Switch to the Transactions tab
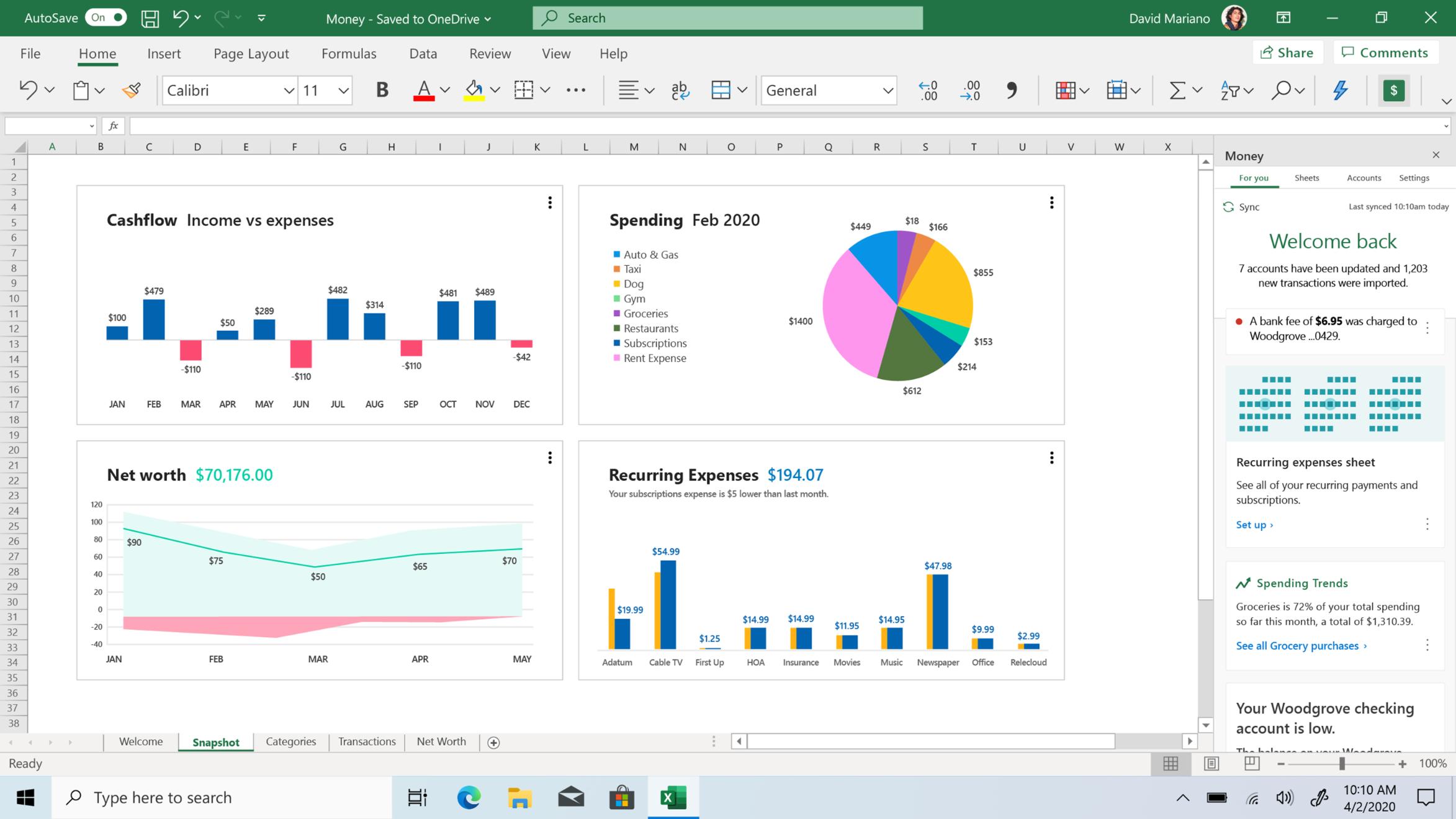 [x=366, y=741]
